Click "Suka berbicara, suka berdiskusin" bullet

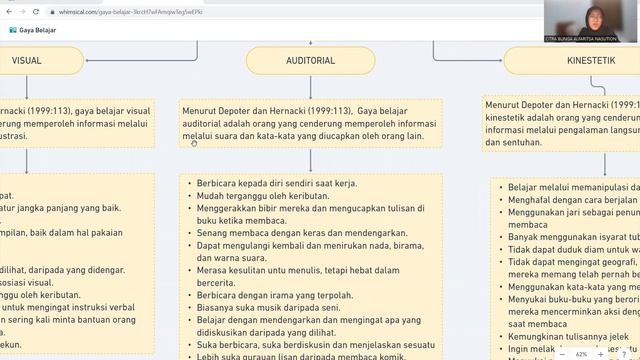click(x=316, y=345)
